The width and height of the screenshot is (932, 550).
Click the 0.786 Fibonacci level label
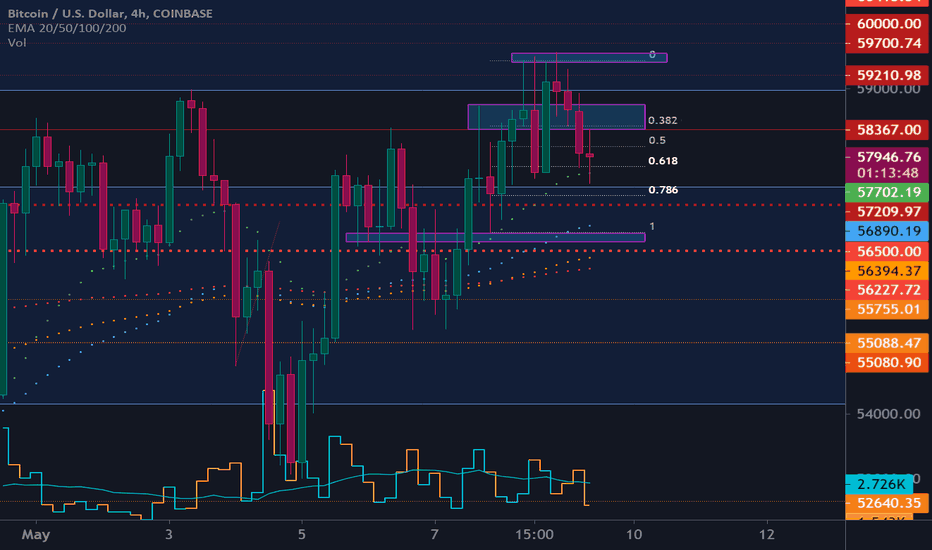663,190
